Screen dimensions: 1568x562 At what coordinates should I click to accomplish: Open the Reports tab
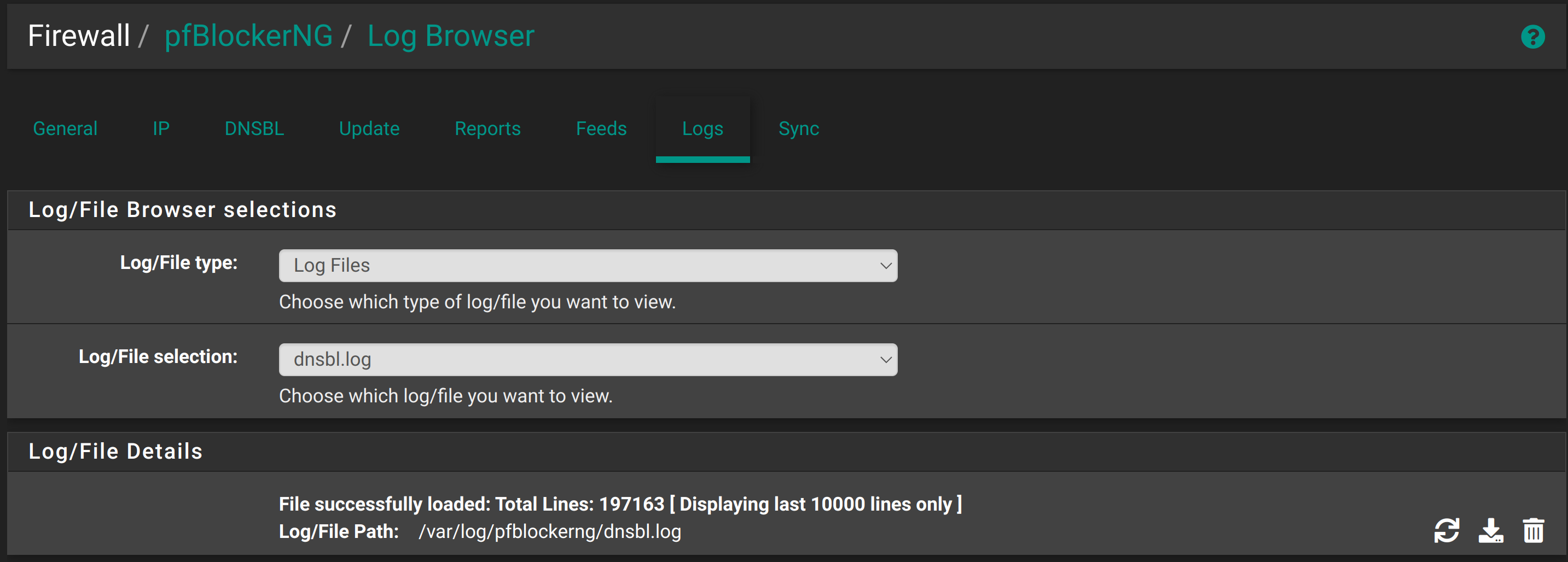487,129
